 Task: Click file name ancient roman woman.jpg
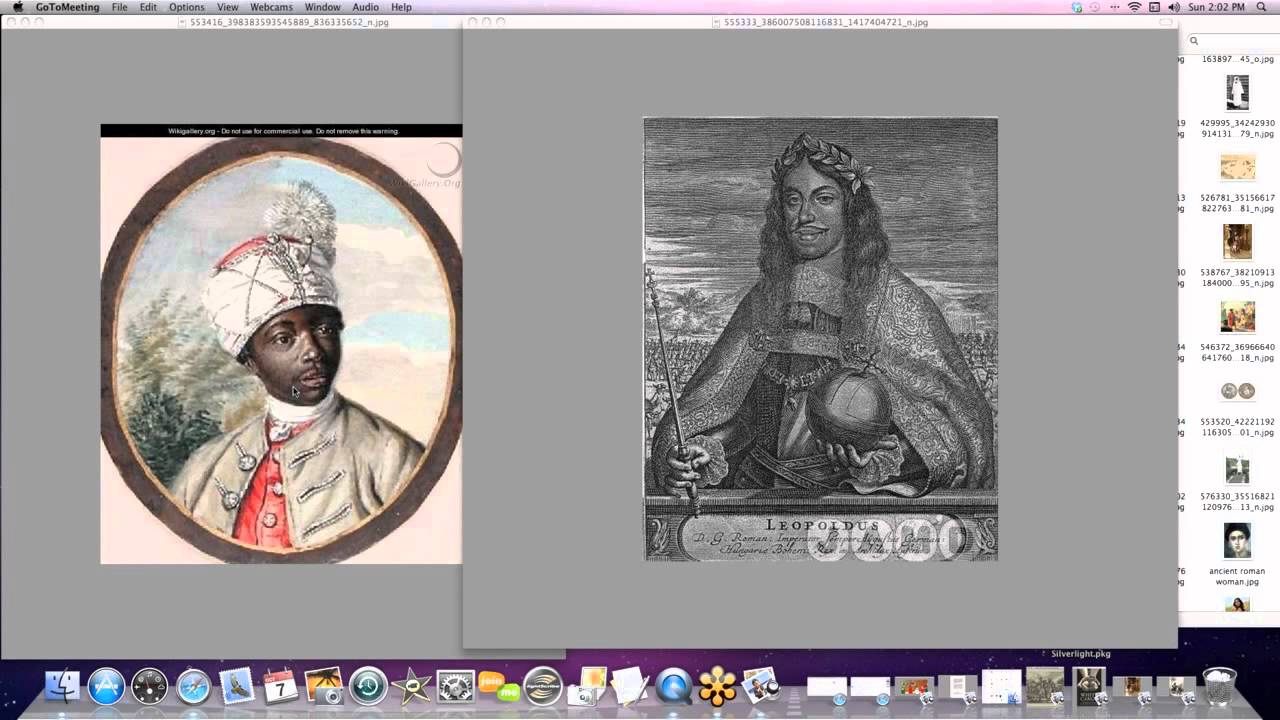click(x=1238, y=576)
